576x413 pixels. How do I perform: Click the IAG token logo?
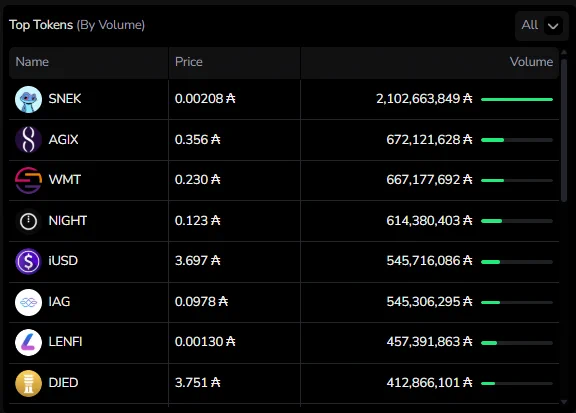[x=28, y=302]
